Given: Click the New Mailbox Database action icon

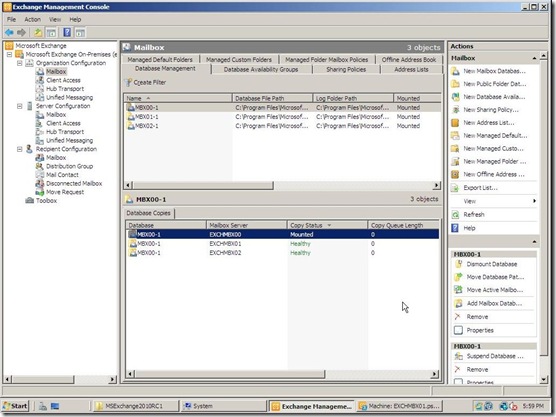Looking at the screenshot, I should [455, 71].
